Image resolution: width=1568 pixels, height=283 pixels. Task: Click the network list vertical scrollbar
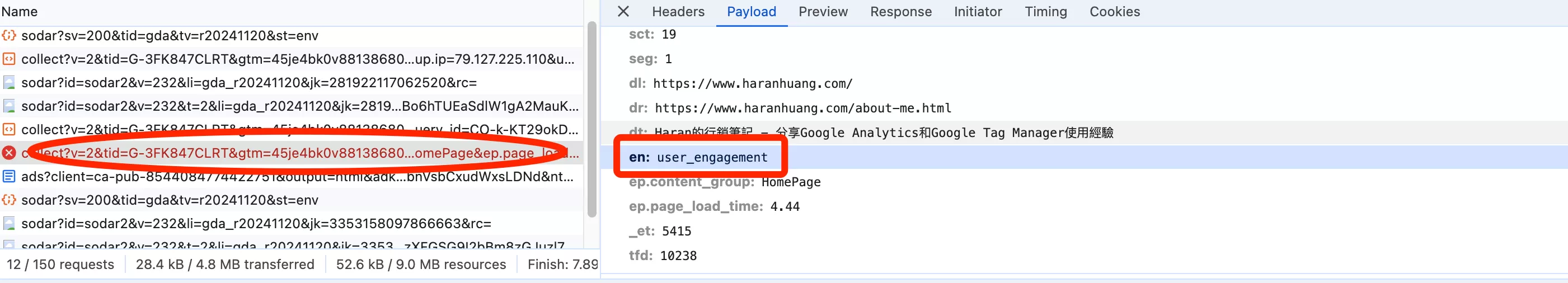[x=591, y=119]
